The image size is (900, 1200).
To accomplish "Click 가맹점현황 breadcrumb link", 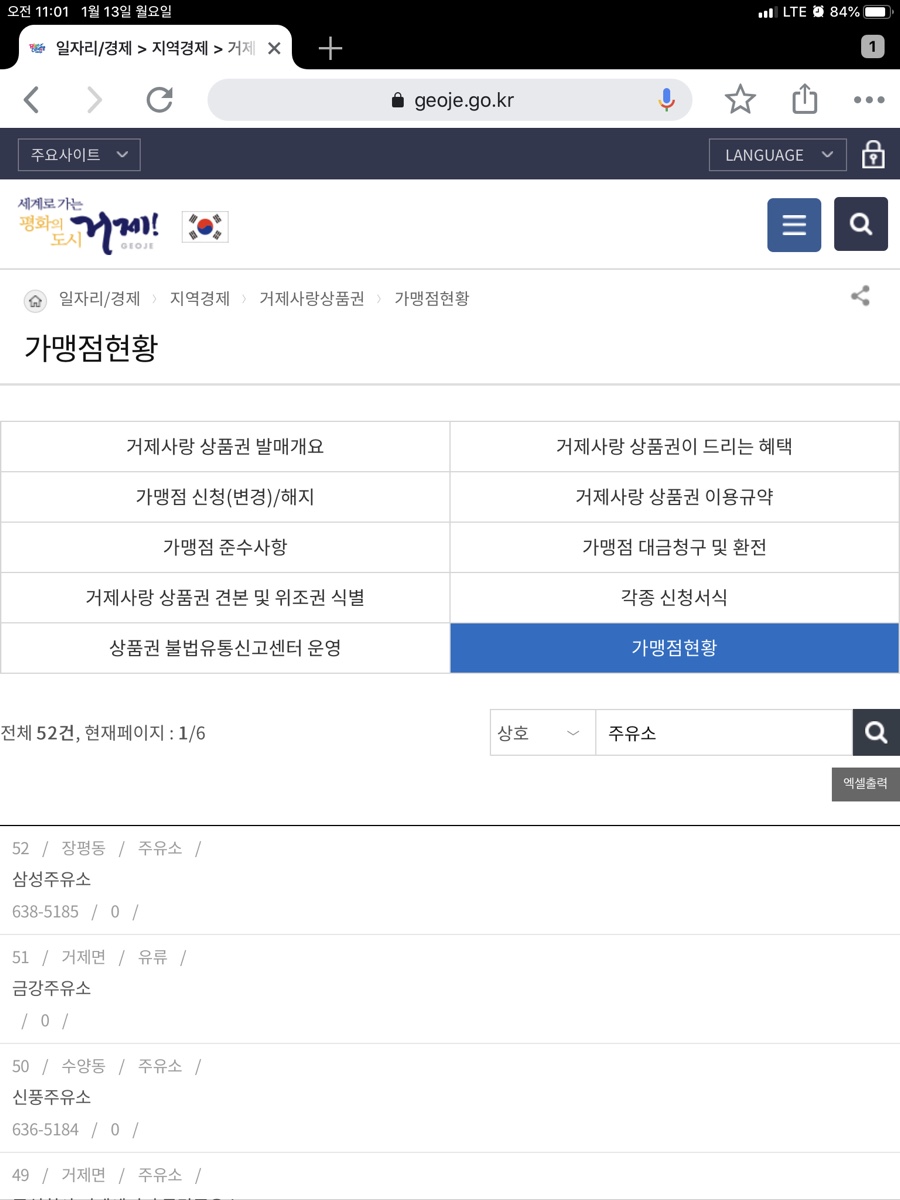I will click(432, 299).
